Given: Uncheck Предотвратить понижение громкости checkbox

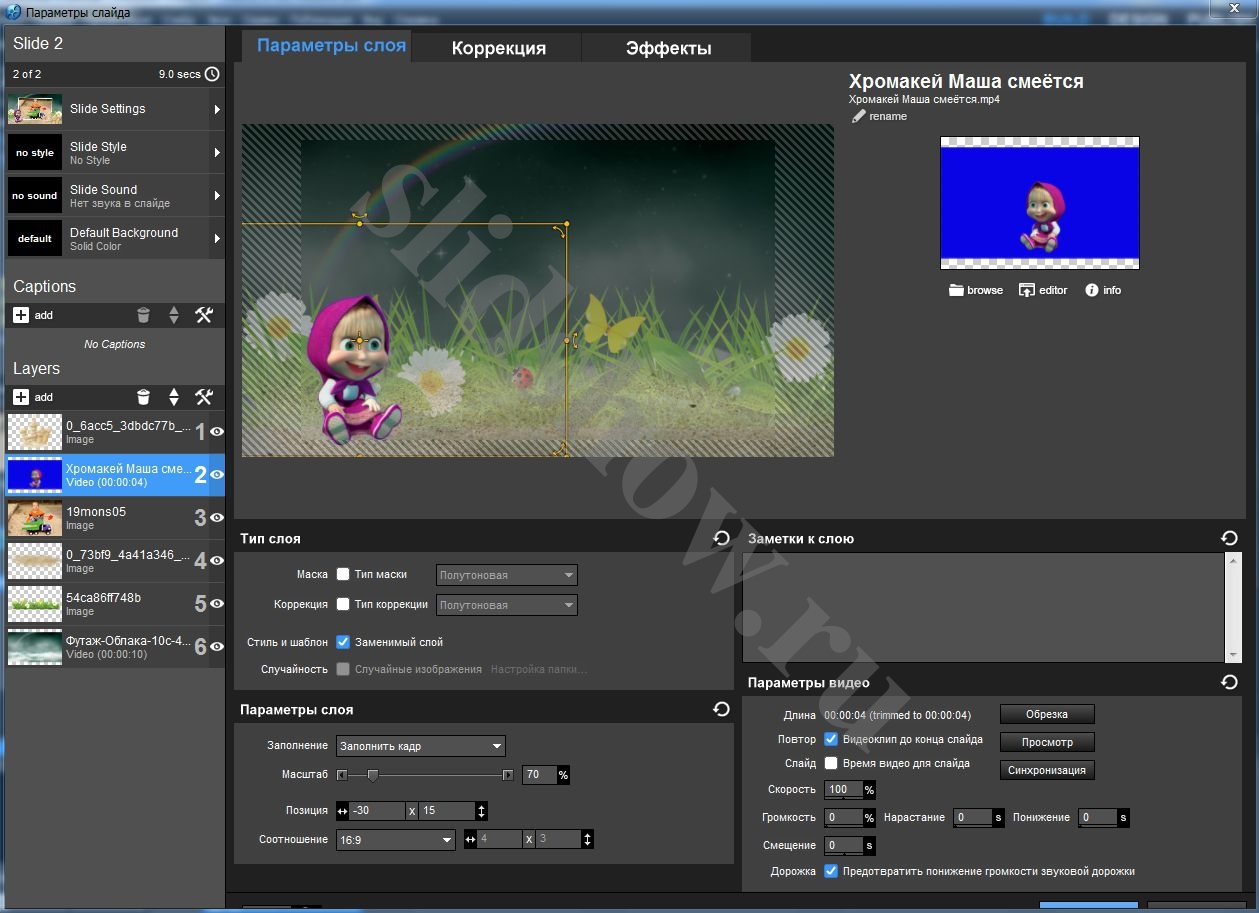Looking at the screenshot, I should coord(831,871).
